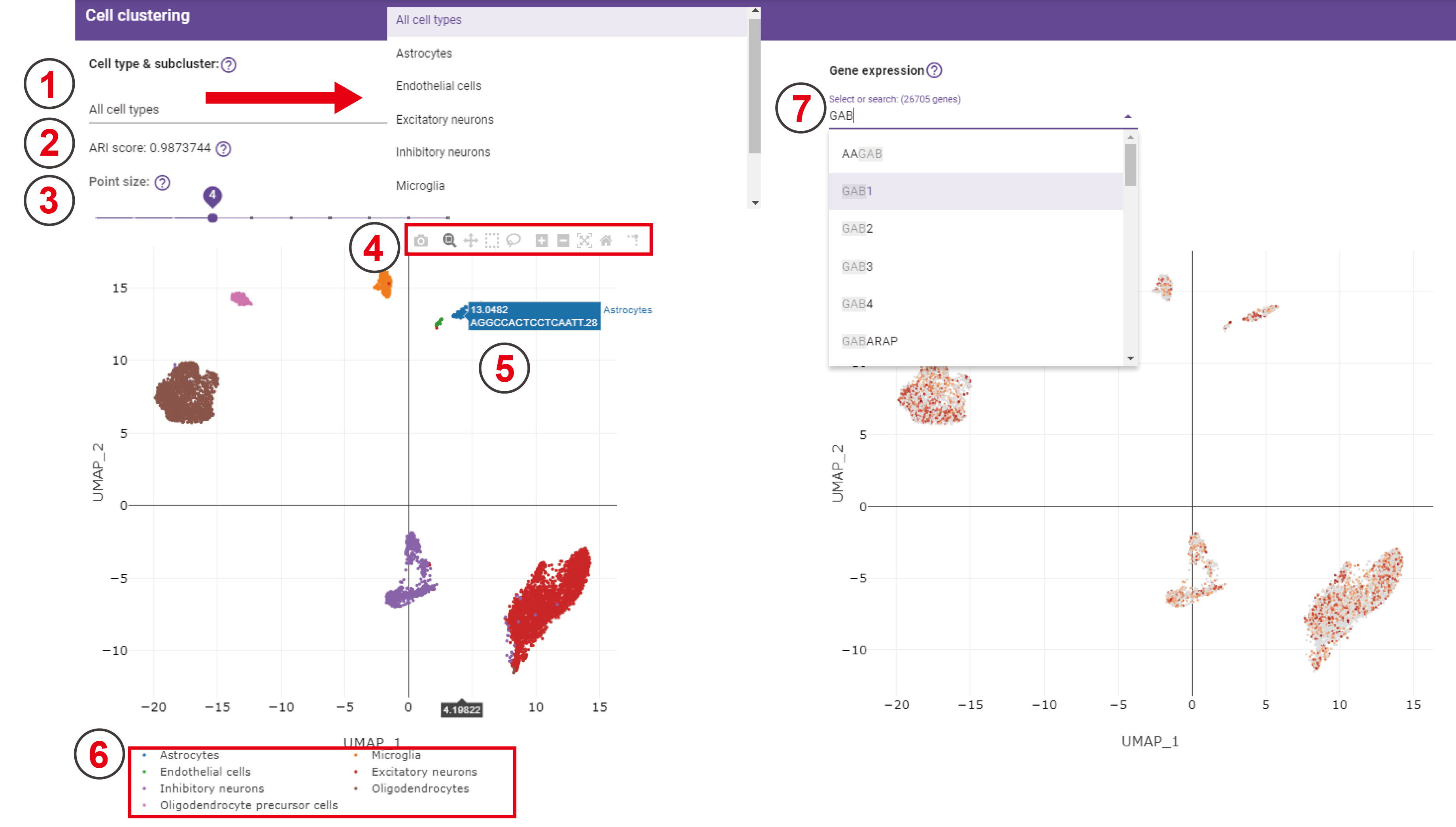Click the Zoom out minus icon
This screenshot has height=827, width=1456.
563,241
